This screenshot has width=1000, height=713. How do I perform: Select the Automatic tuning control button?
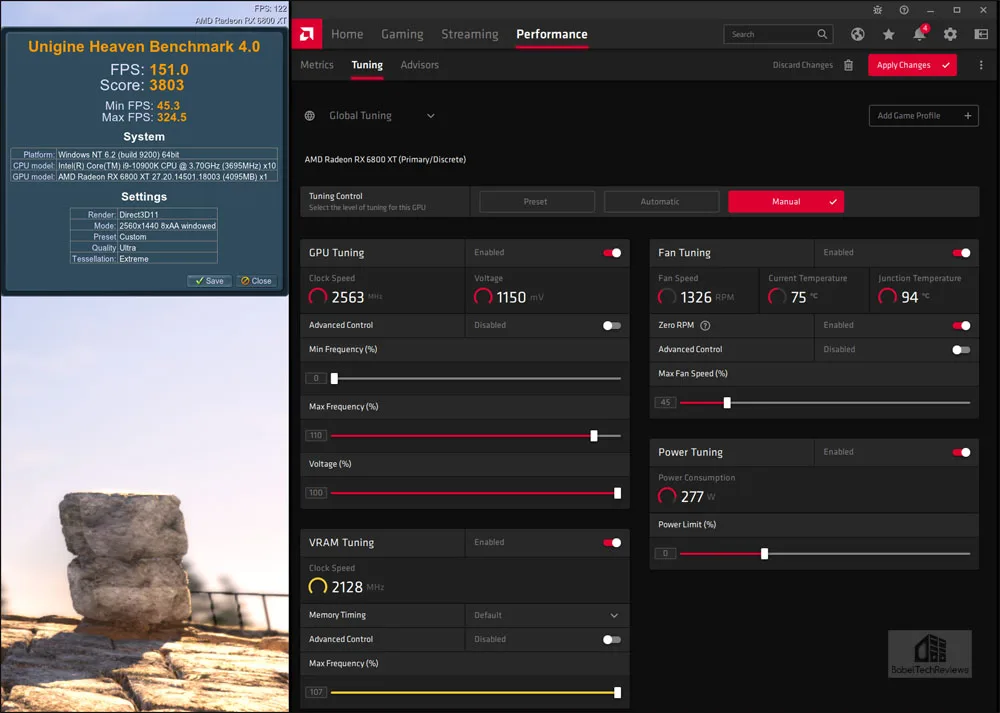[x=661, y=202]
